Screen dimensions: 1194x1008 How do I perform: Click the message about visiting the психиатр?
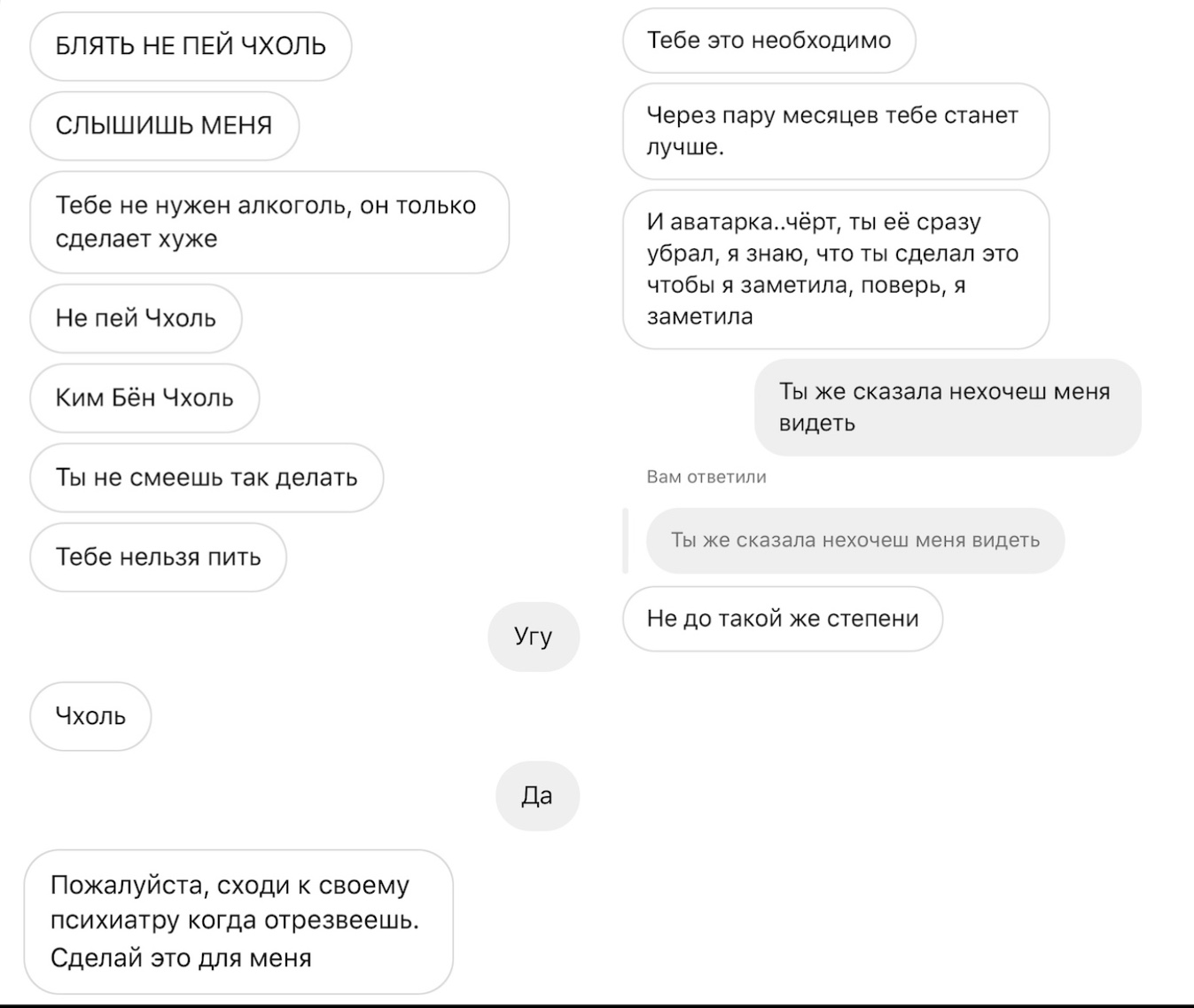click(238, 922)
